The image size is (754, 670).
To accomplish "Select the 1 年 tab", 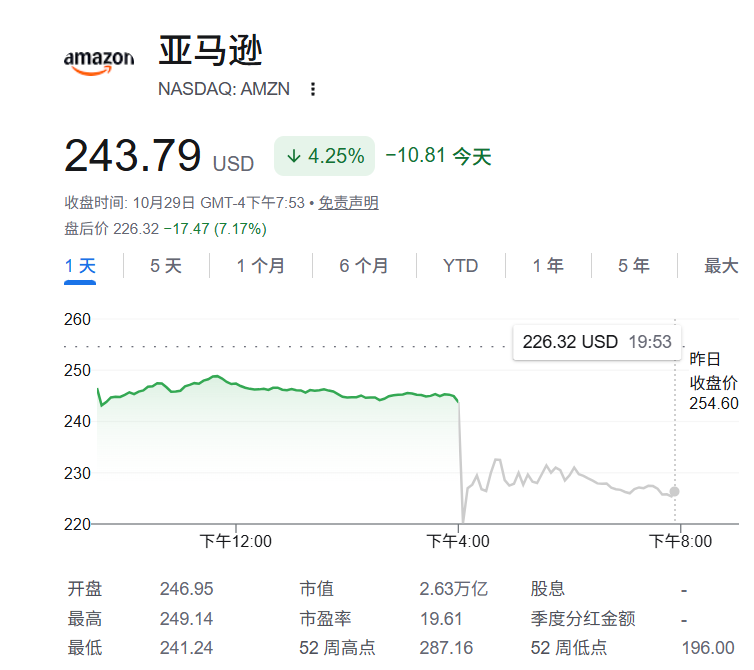I will 548,266.
